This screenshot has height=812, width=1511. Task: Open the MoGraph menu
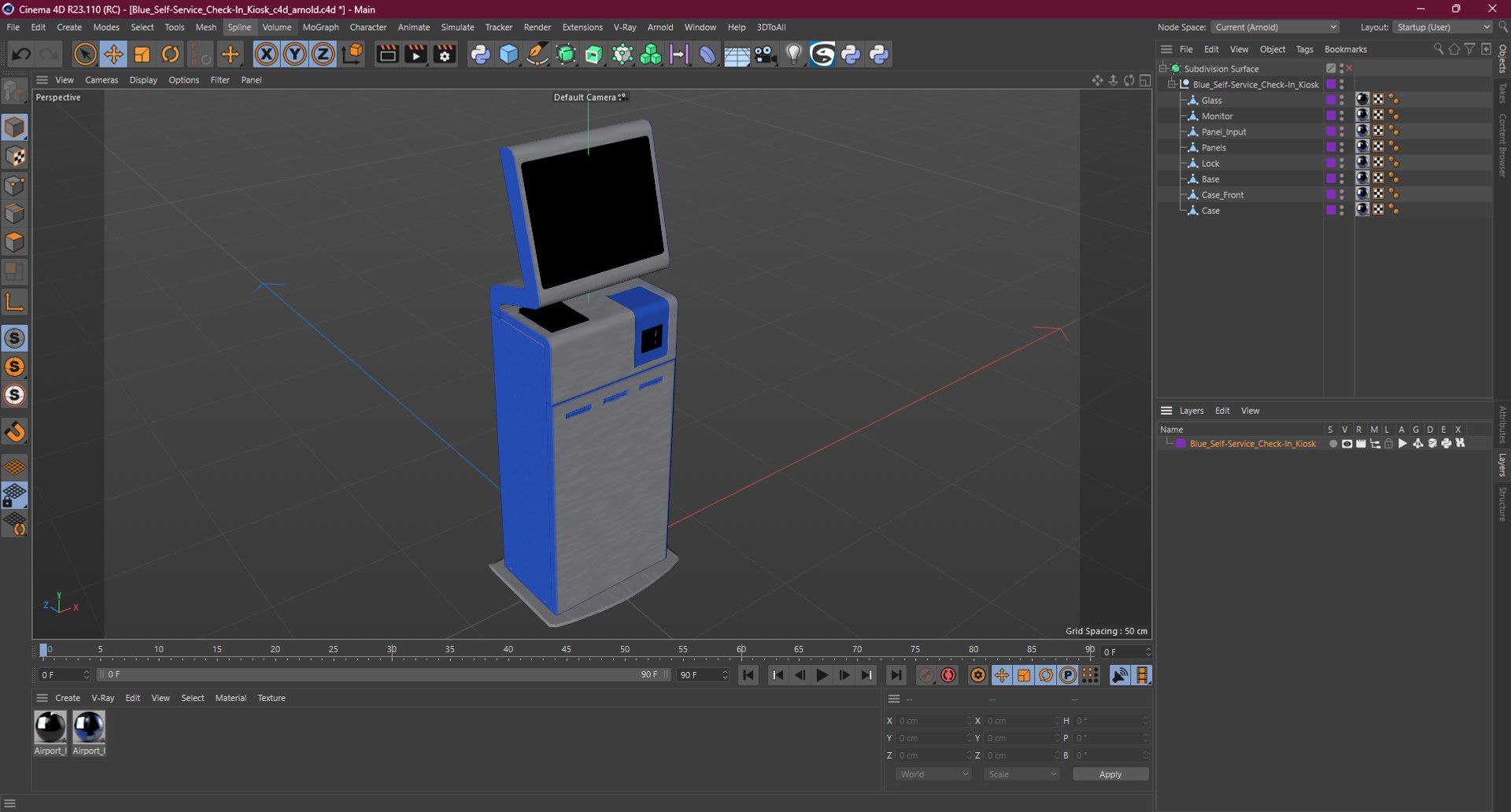tap(320, 27)
